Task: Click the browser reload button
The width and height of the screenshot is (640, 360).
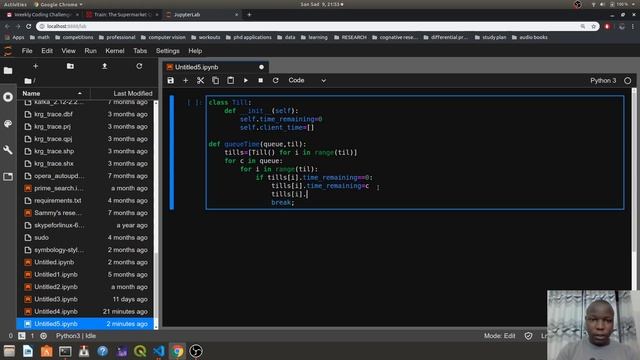Action: coord(29,26)
